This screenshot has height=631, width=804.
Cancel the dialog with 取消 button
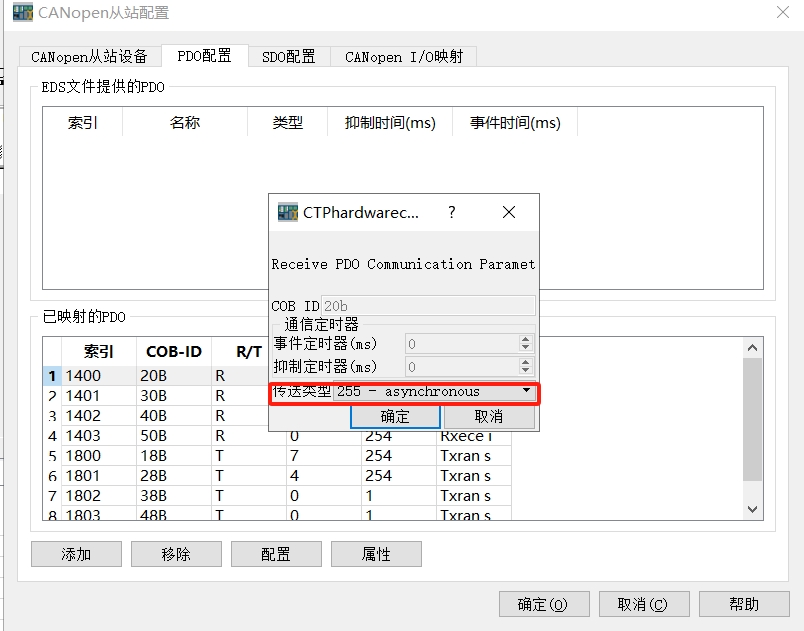tap(489, 416)
